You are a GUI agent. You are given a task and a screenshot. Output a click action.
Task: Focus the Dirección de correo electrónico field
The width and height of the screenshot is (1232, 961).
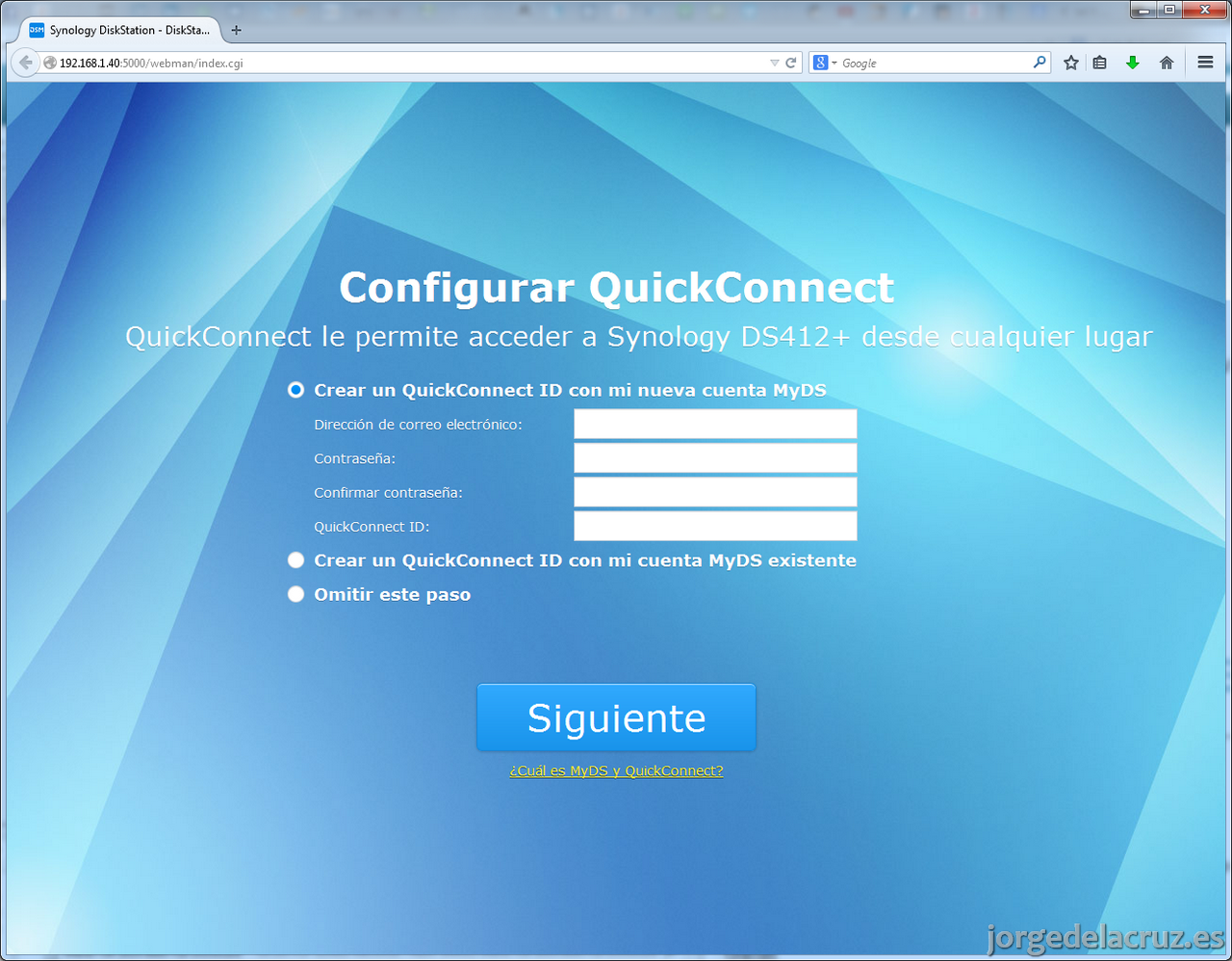click(715, 424)
